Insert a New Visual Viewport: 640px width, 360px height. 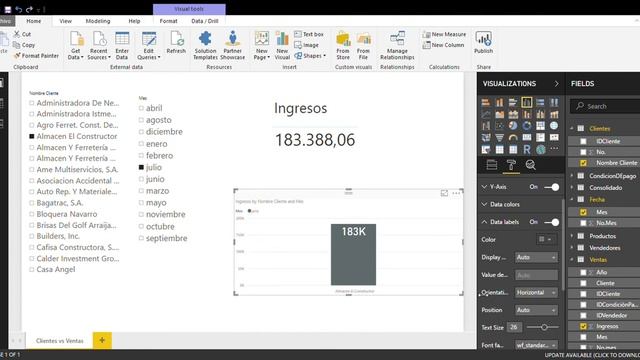(282, 46)
